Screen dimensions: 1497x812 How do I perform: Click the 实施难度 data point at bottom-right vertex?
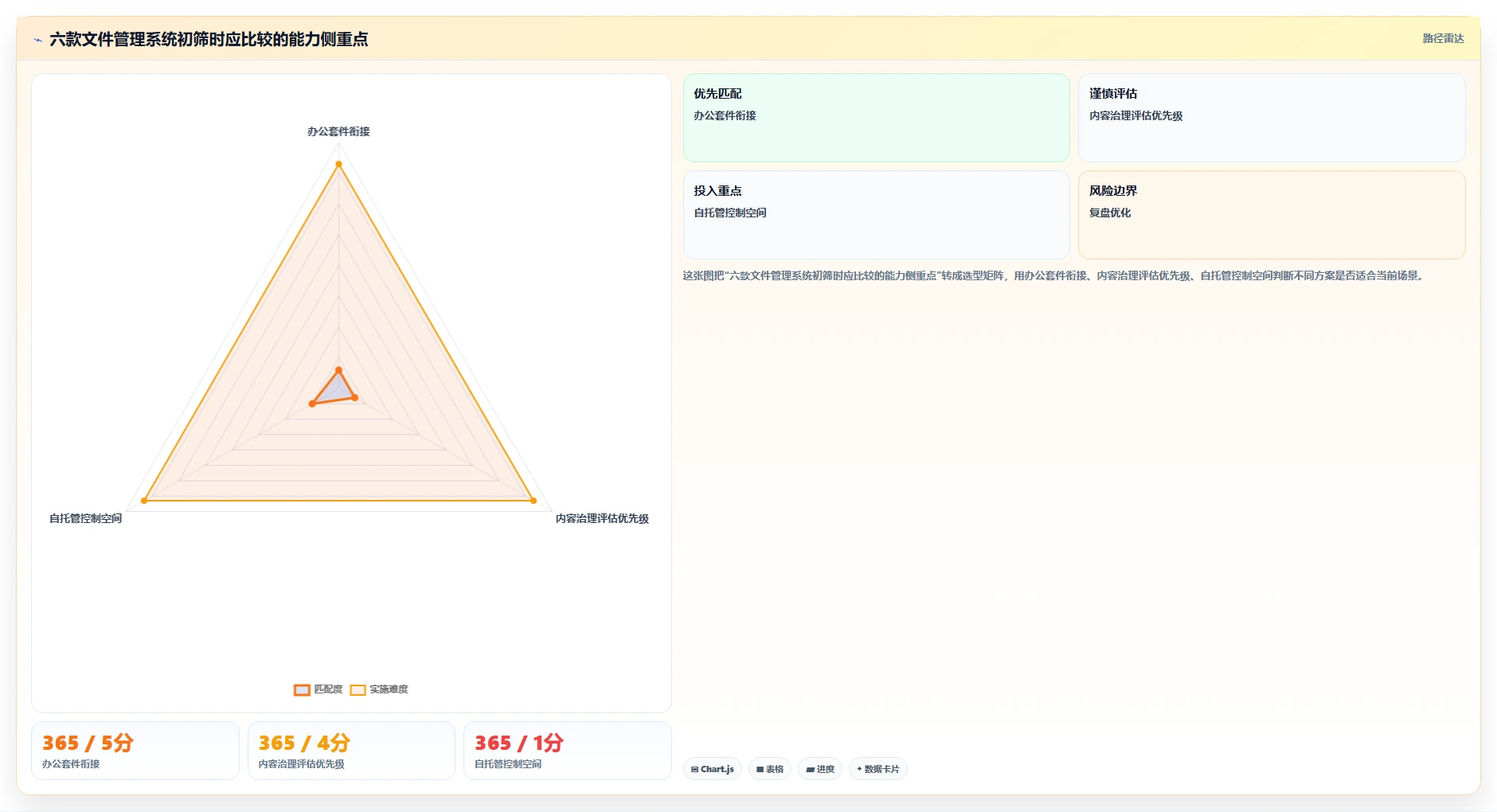(534, 501)
